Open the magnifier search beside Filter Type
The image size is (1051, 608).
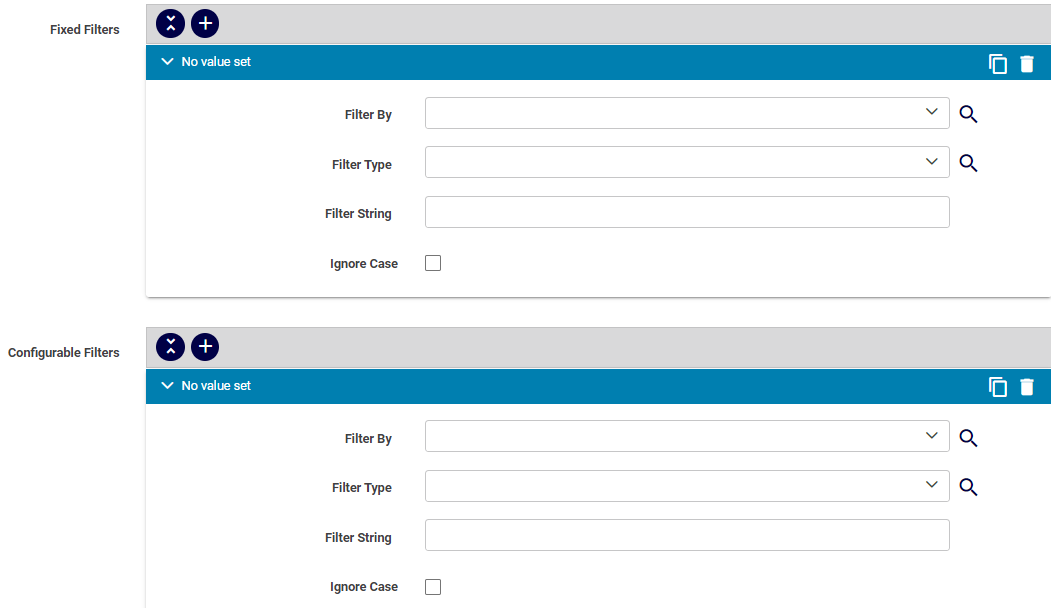pyautogui.click(x=967, y=162)
